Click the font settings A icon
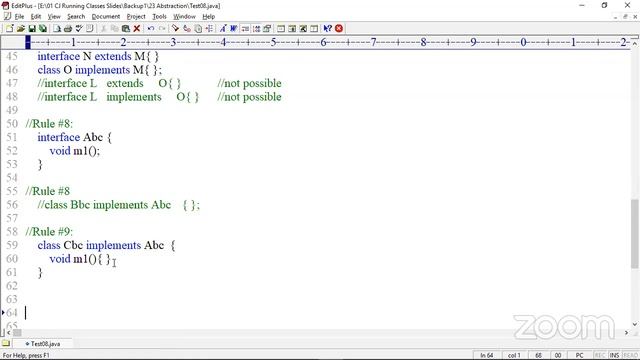This screenshot has height=360, width=640. coord(222,28)
